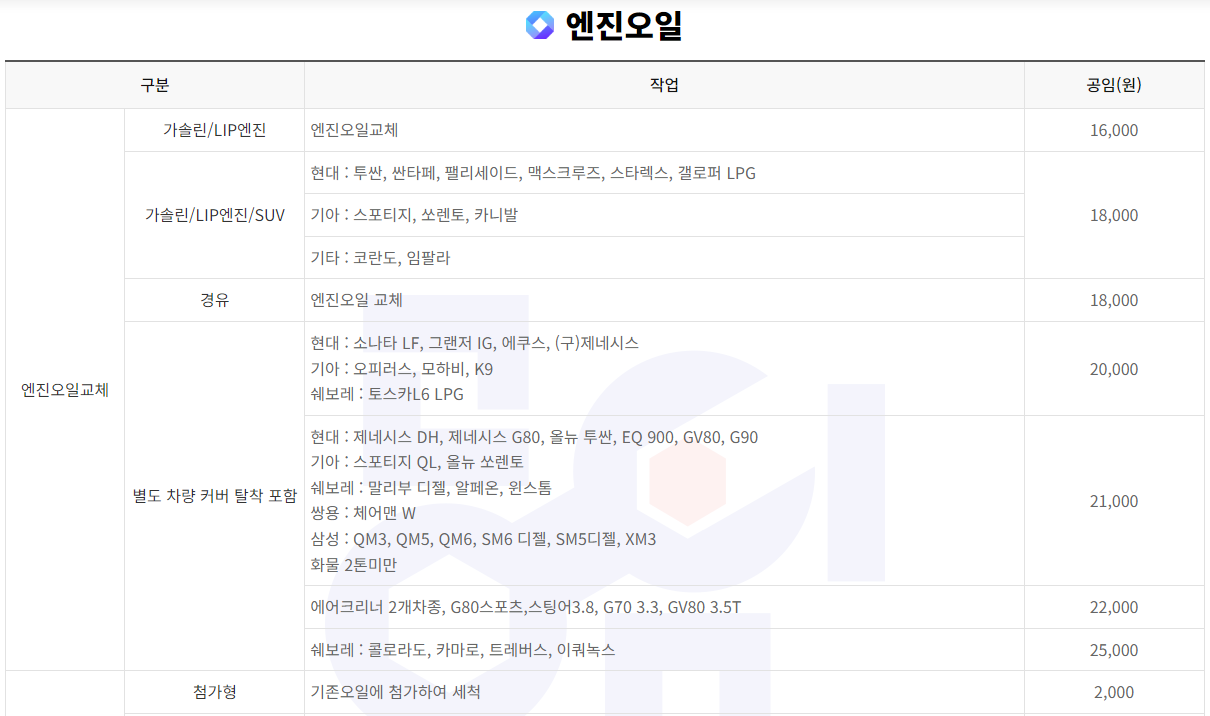Image resolution: width=1210 pixels, height=716 pixels.
Task: Click the 현대 : 투싼, 싼타페 vehicle list row
Action: (x=664, y=173)
